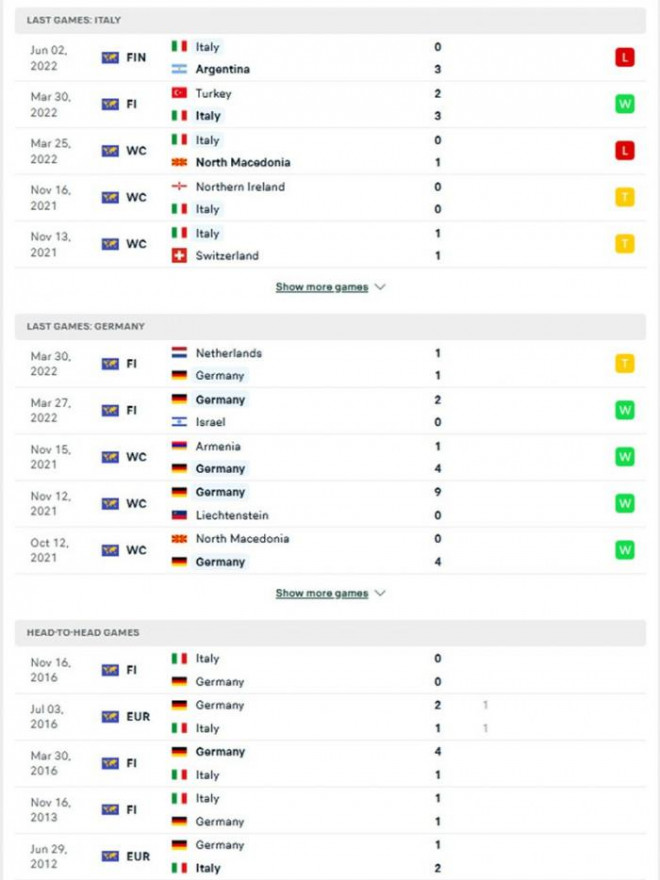Image resolution: width=660 pixels, height=880 pixels.
Task: Click the Netherlands flag icon
Action: [x=180, y=353]
